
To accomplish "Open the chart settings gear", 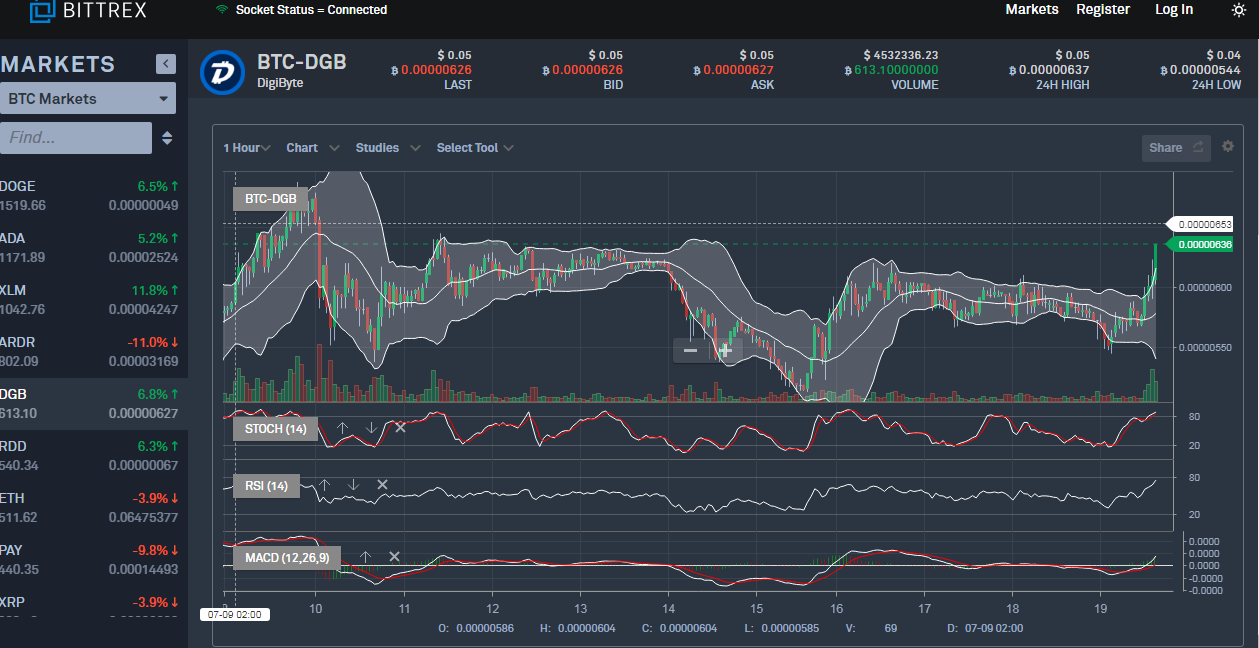I will (x=1228, y=146).
